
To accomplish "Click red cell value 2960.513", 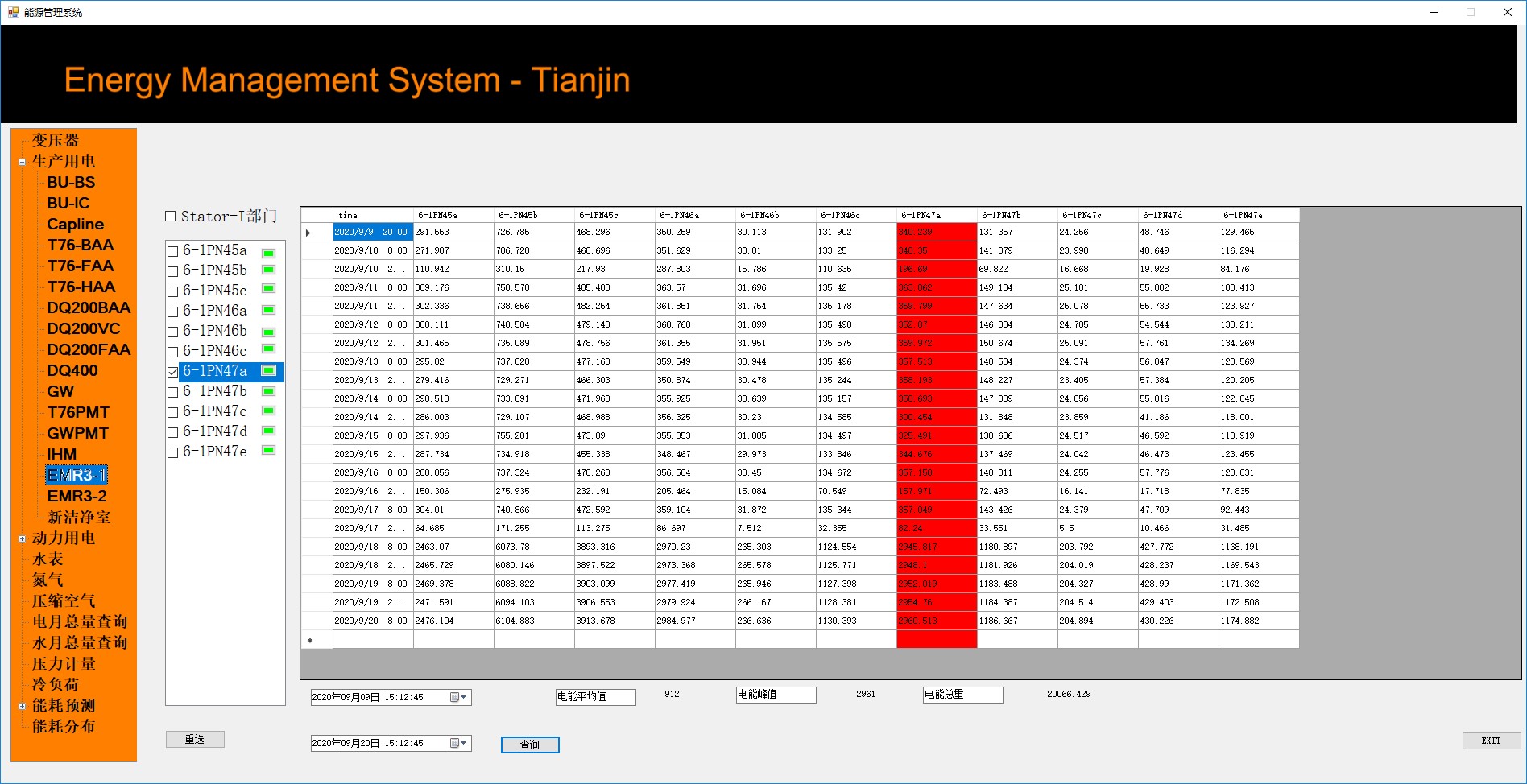I will tap(937, 621).
